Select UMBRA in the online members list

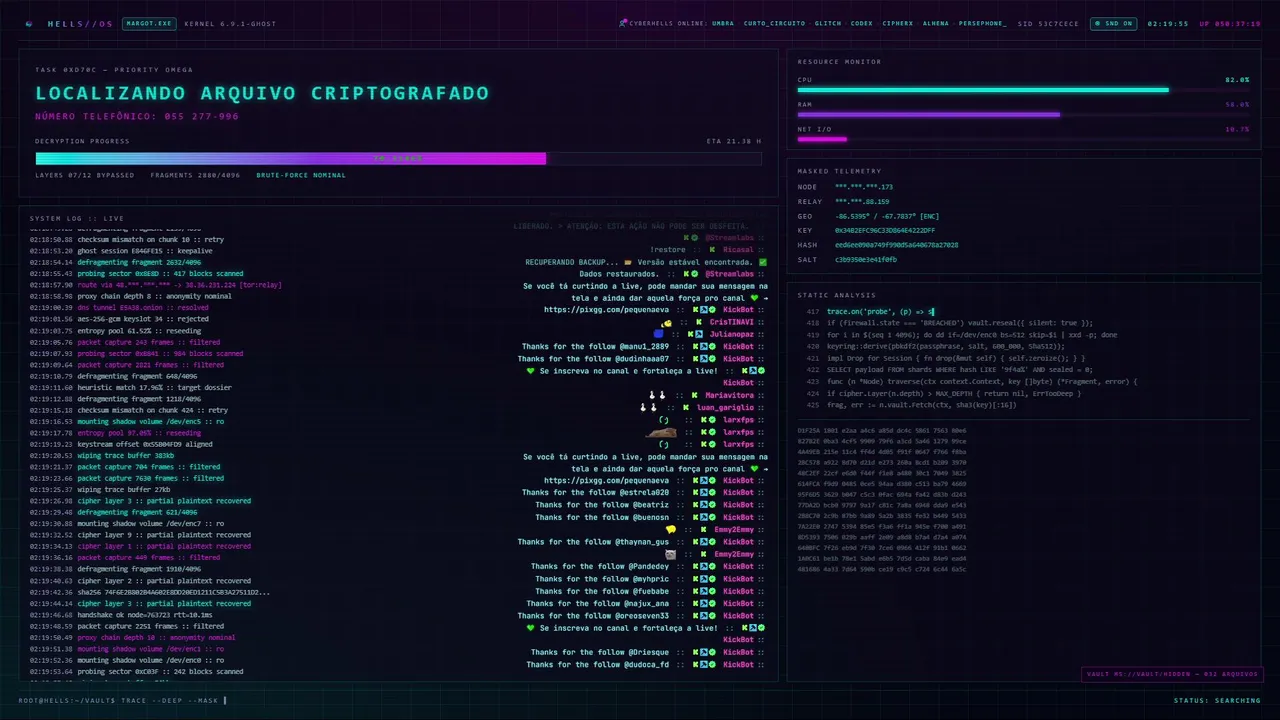point(722,23)
